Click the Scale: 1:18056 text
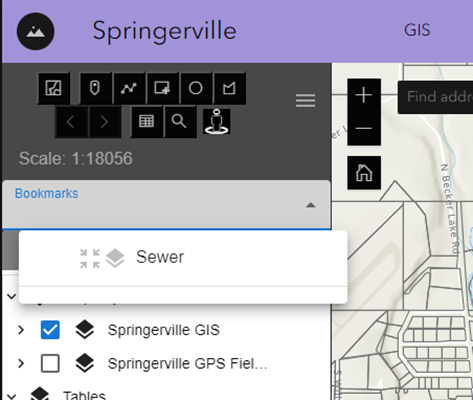 pyautogui.click(x=76, y=158)
